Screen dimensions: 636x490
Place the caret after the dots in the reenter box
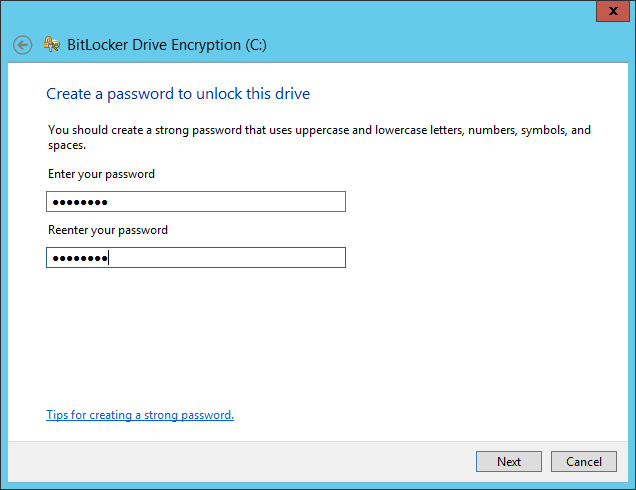click(x=108, y=258)
